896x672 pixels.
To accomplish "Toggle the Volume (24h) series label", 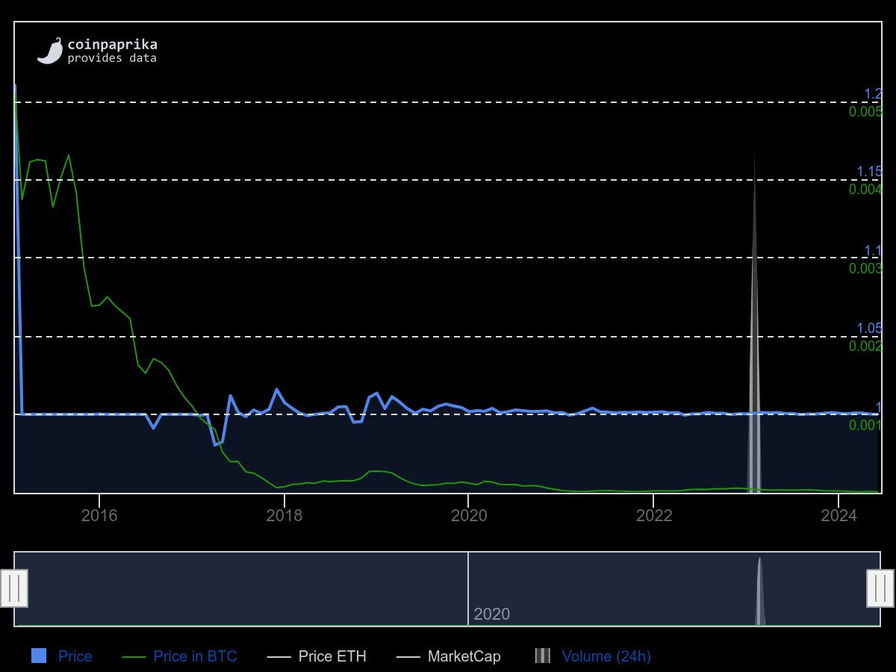I will pos(606,656).
